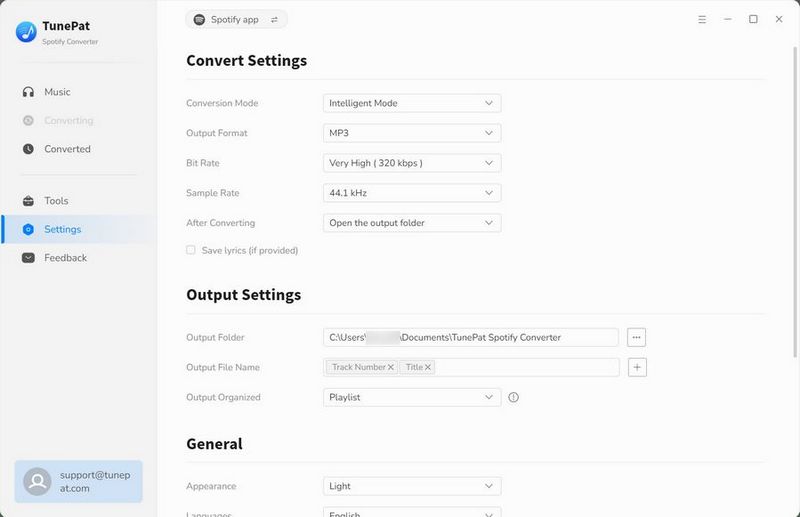Open the hamburger menu in title bar
Image resolution: width=800 pixels, height=517 pixels.
pyautogui.click(x=702, y=19)
